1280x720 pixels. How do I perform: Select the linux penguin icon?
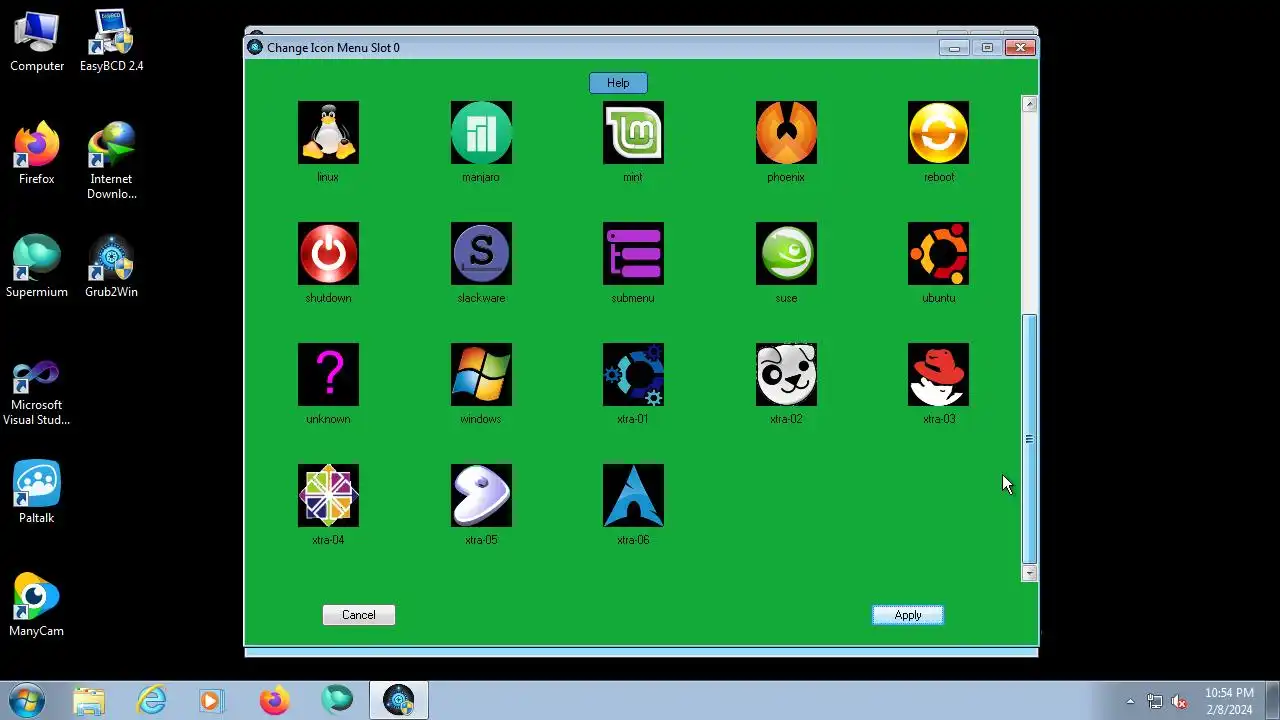click(x=328, y=132)
